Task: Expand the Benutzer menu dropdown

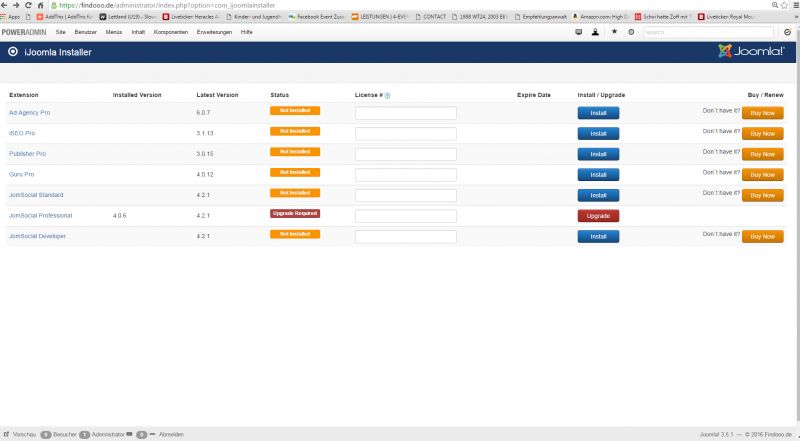Action: (x=86, y=32)
